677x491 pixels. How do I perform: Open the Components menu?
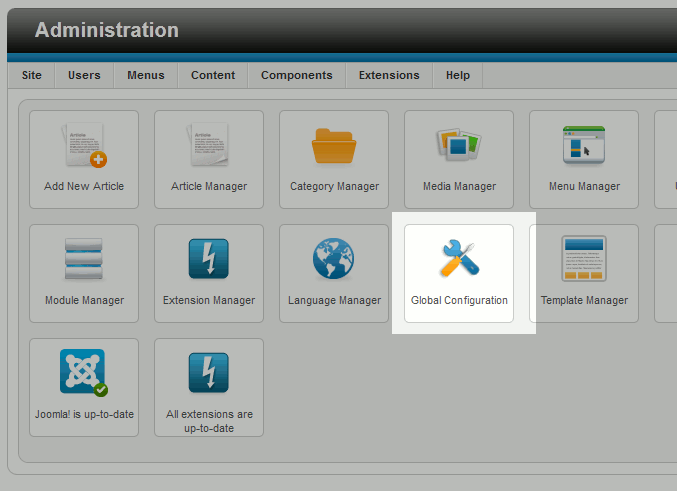(x=297, y=75)
